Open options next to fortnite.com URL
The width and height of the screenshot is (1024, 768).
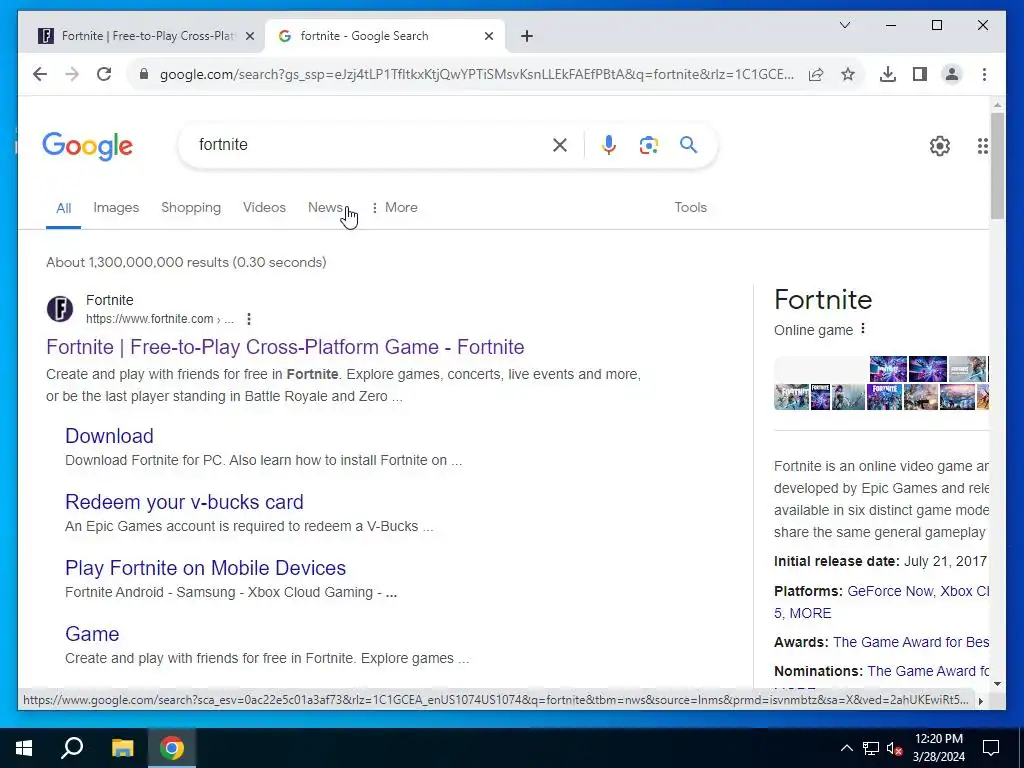pyautogui.click(x=249, y=319)
